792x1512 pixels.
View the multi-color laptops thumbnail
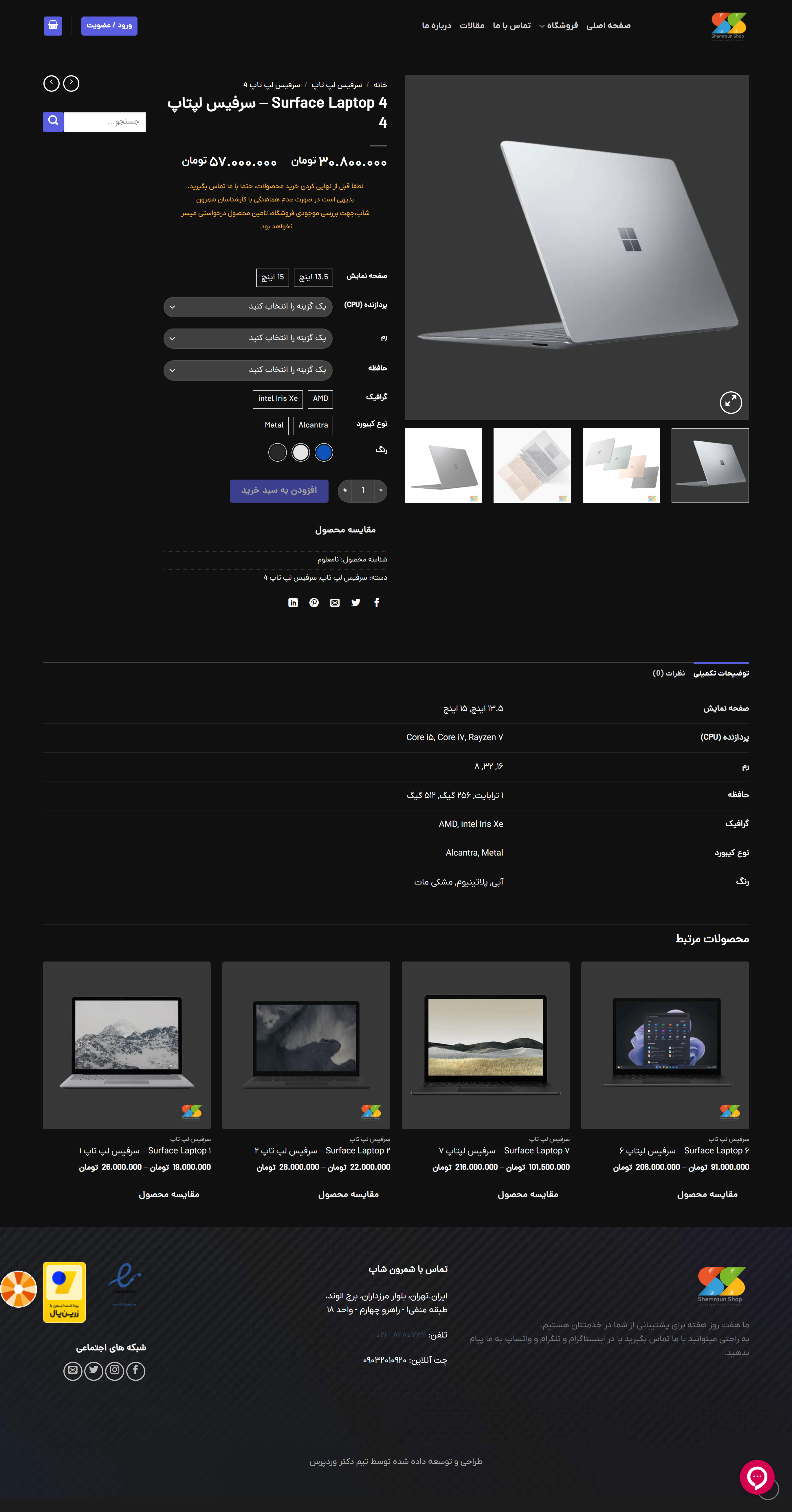pos(621,465)
